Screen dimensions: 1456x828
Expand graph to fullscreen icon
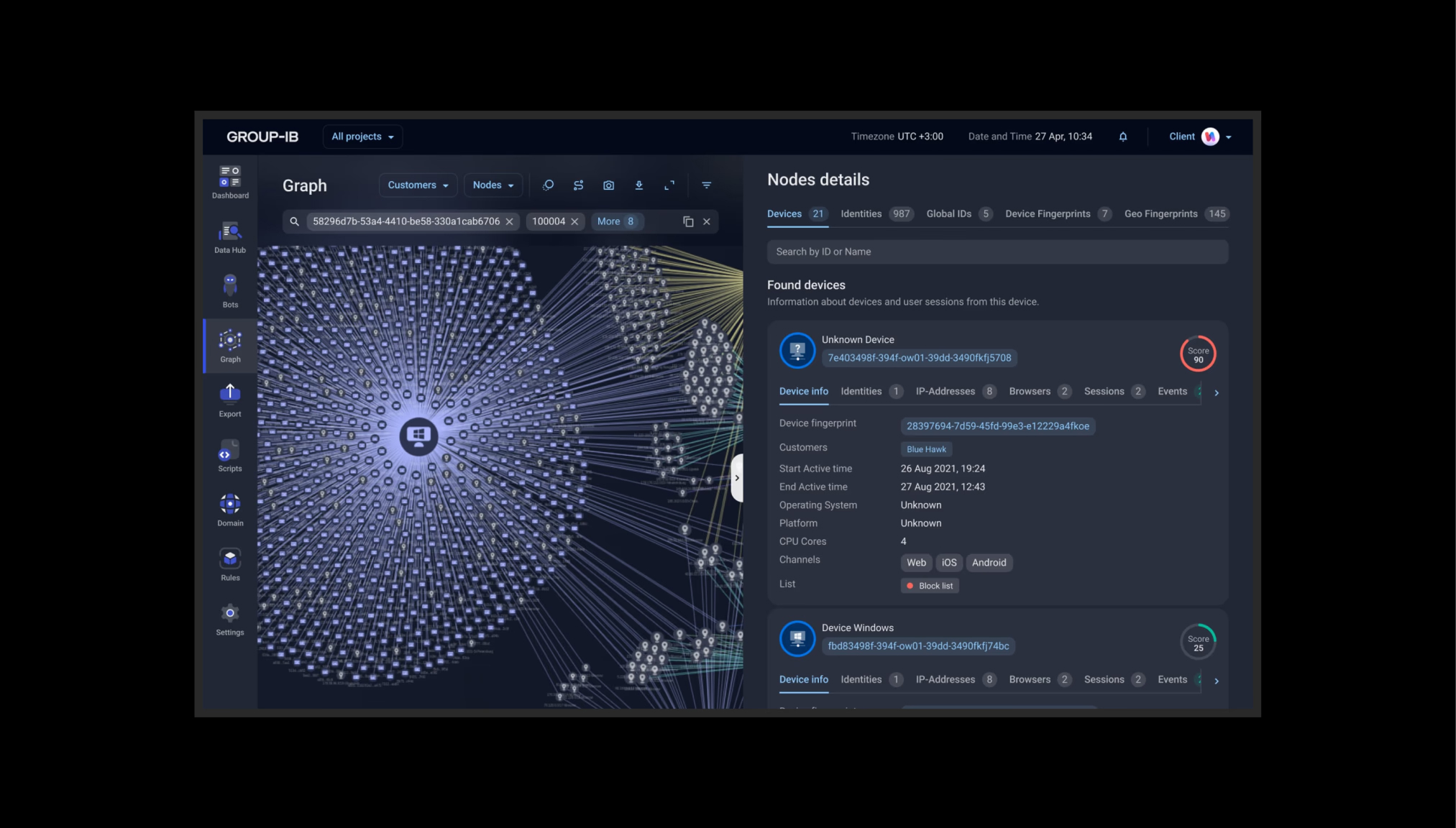[669, 185]
